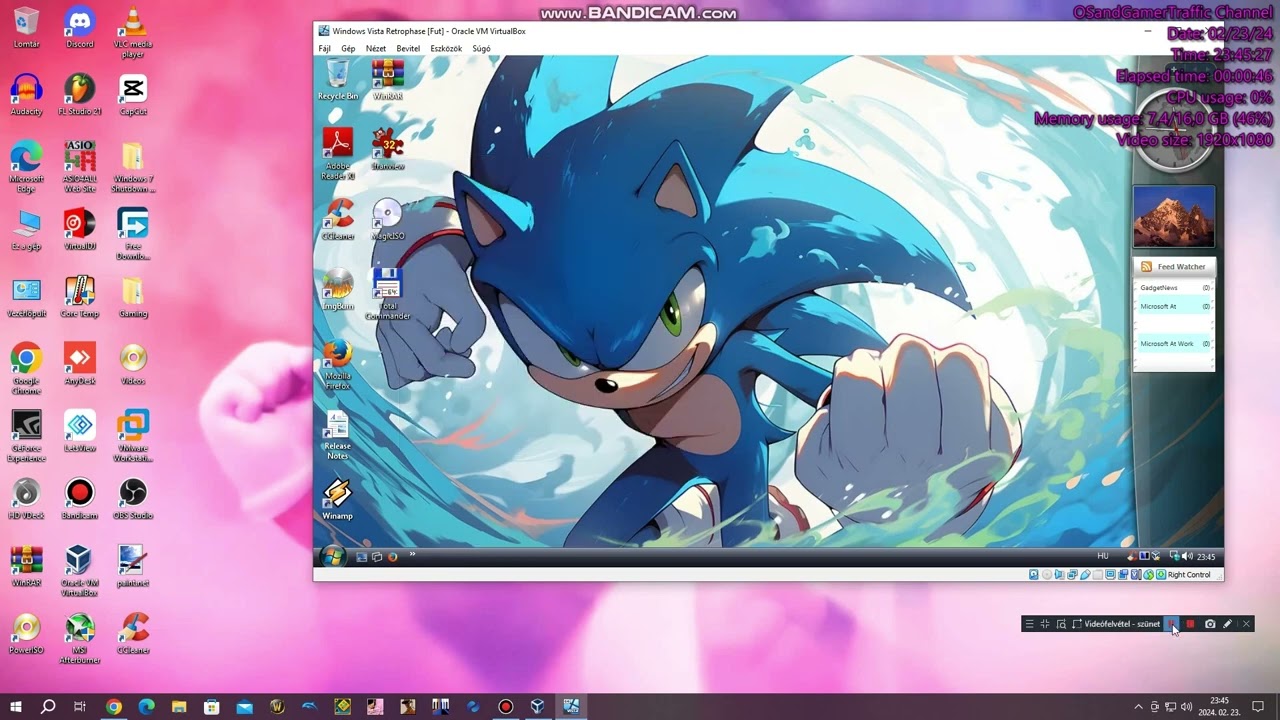This screenshot has height=720, width=1280.
Task: Open the Súgó menu in VirtualBox
Action: 481,48
